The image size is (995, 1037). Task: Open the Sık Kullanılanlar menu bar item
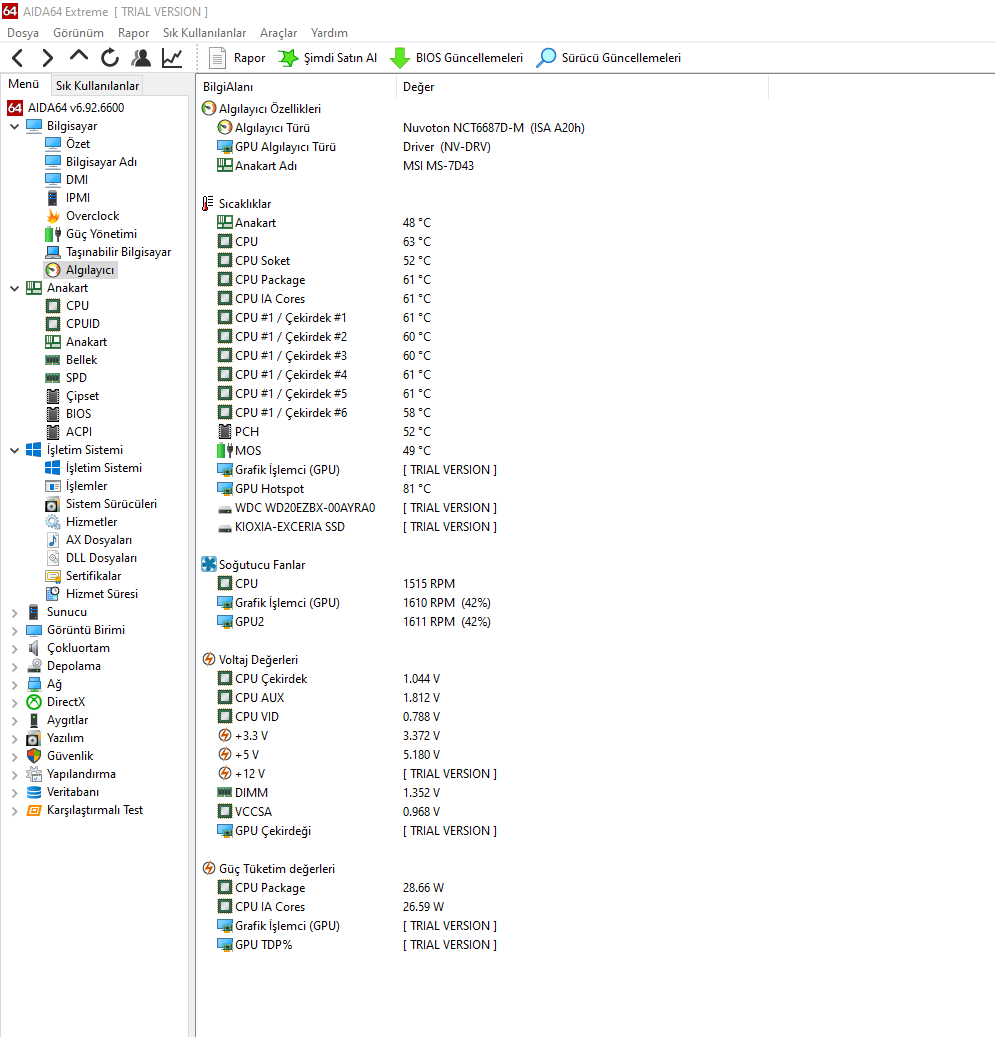tap(204, 32)
